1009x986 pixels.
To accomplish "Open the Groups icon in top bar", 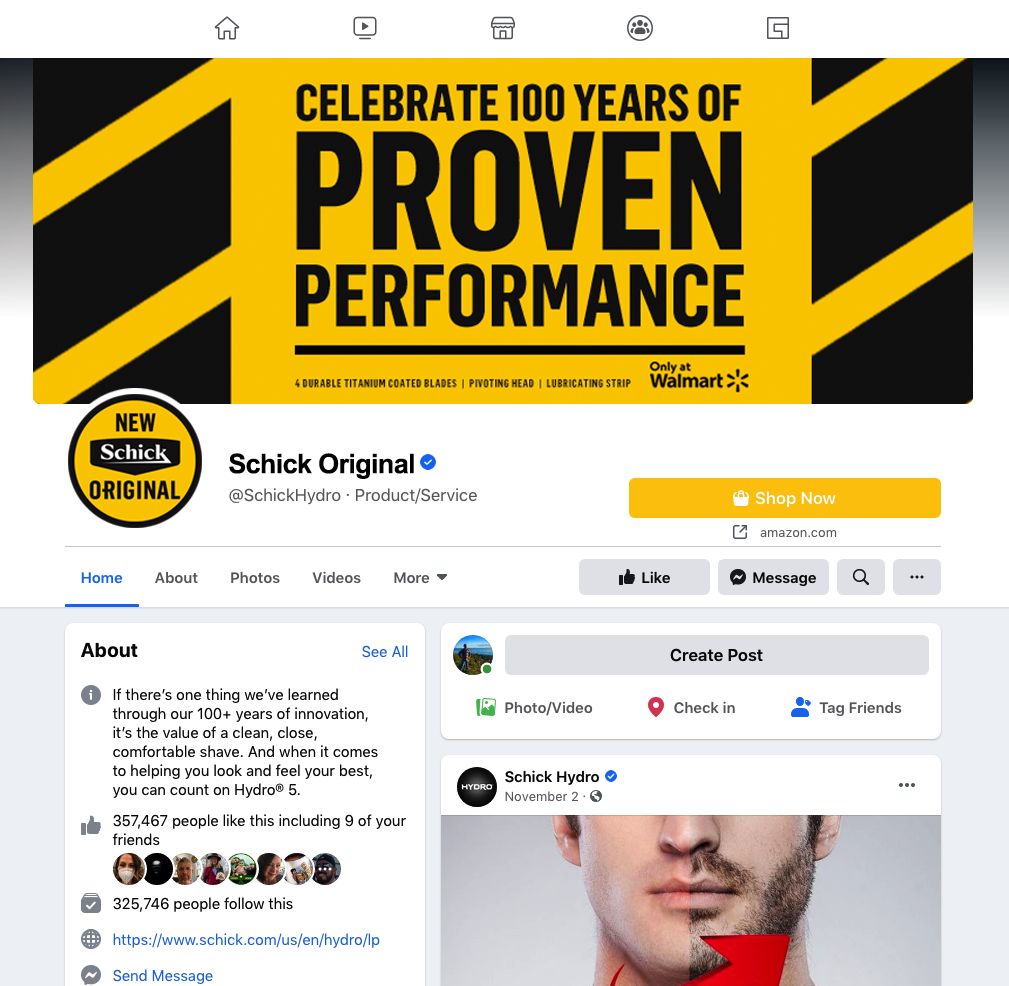I will coord(640,28).
